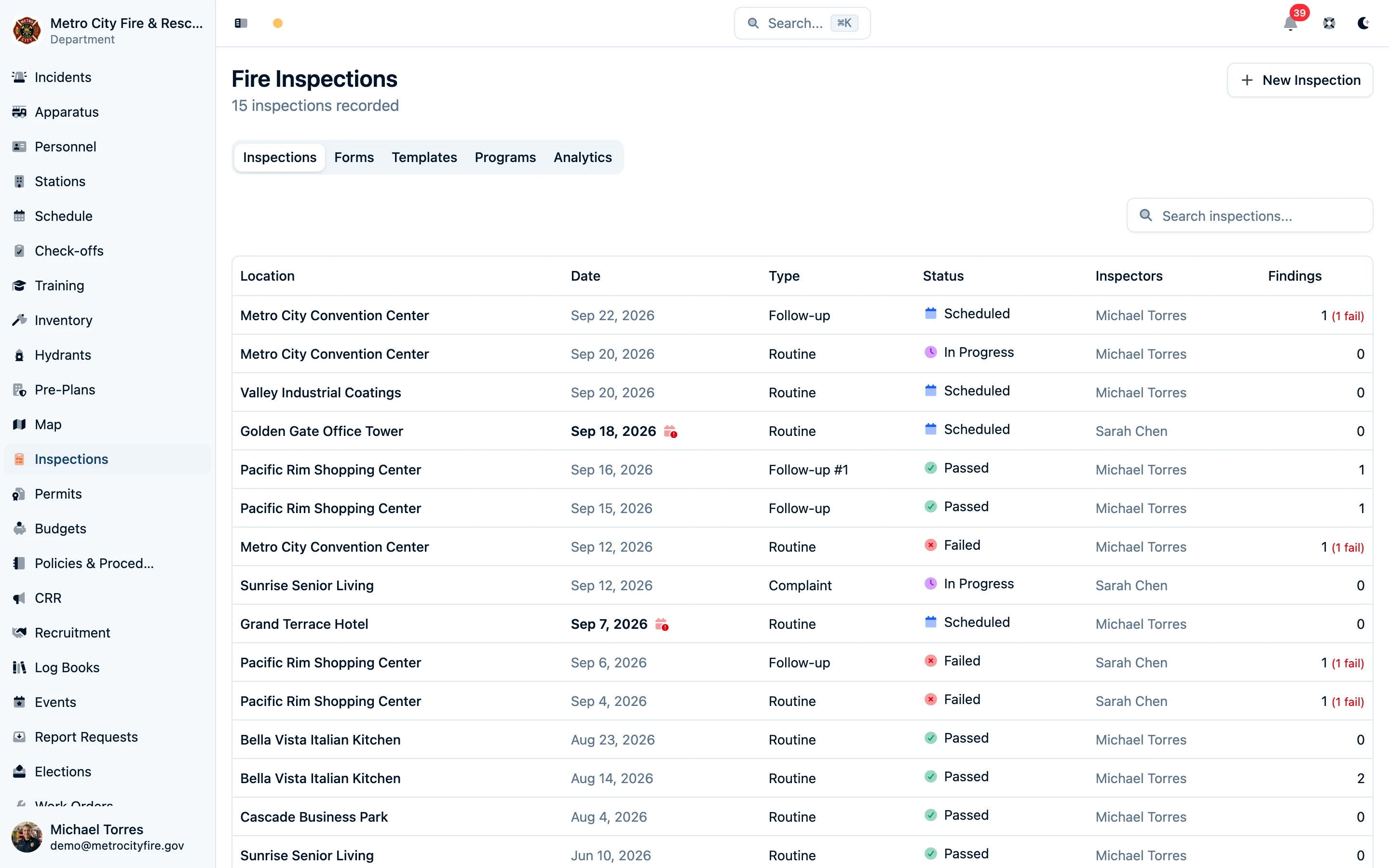Open Valley Industrial Coatings inspection
The width and height of the screenshot is (1389, 868).
pyautogui.click(x=803, y=392)
